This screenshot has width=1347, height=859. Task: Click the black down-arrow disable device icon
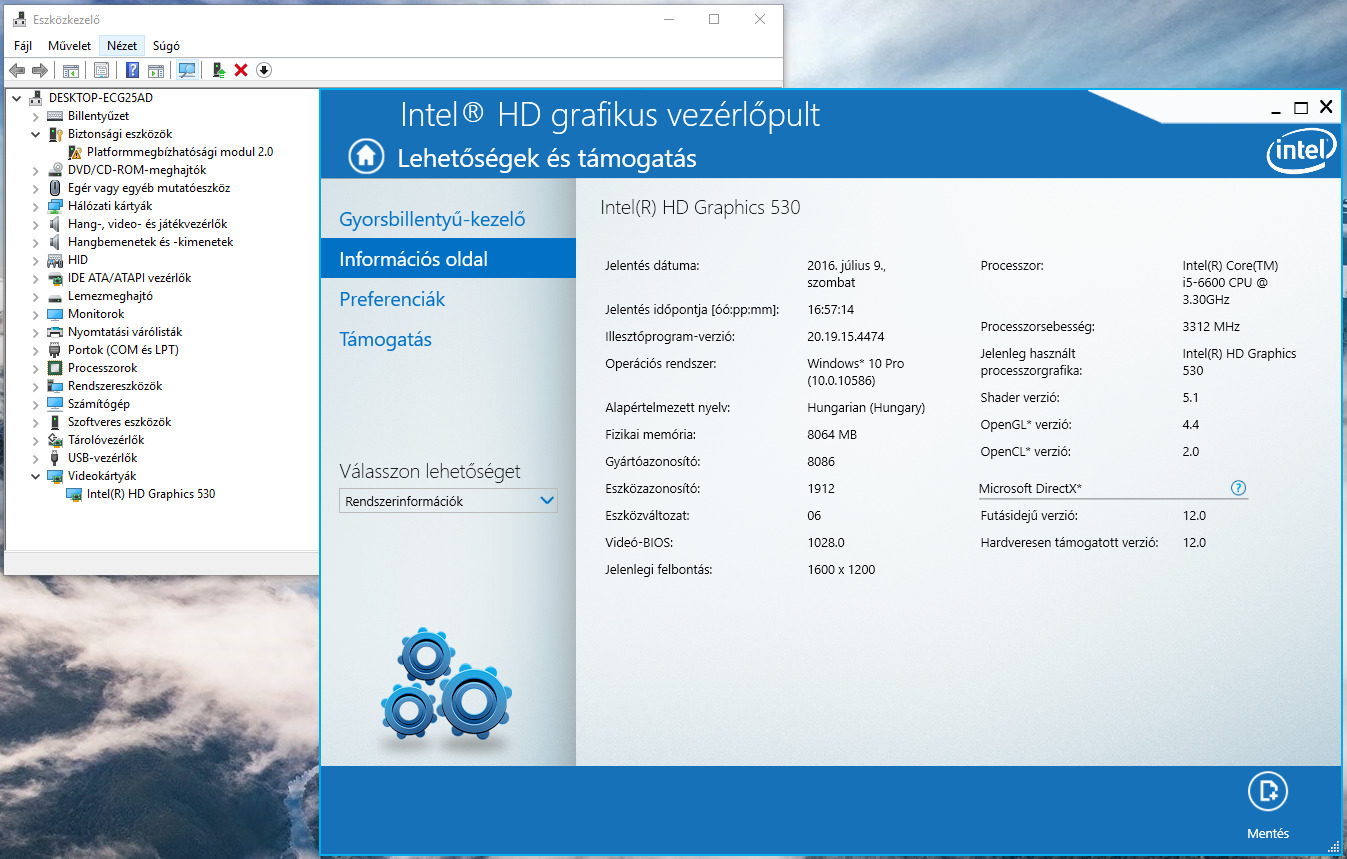tap(264, 70)
